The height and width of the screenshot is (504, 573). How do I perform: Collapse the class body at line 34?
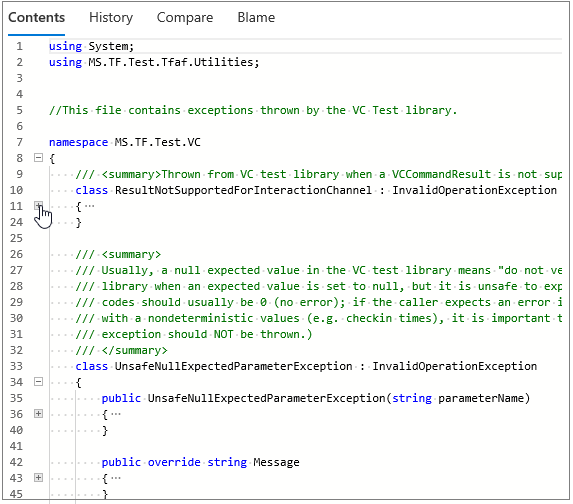[x=38, y=382]
